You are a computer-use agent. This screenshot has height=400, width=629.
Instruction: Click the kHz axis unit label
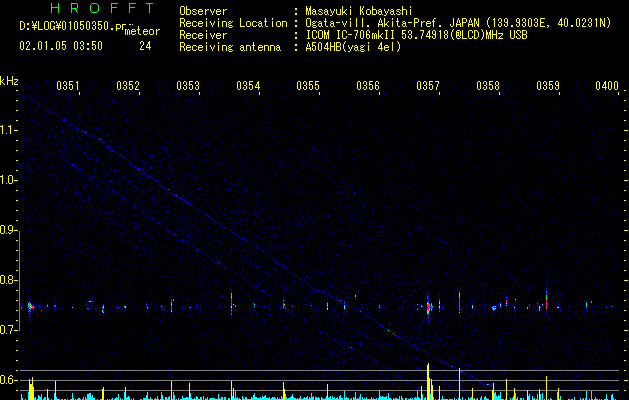pyautogui.click(x=9, y=81)
